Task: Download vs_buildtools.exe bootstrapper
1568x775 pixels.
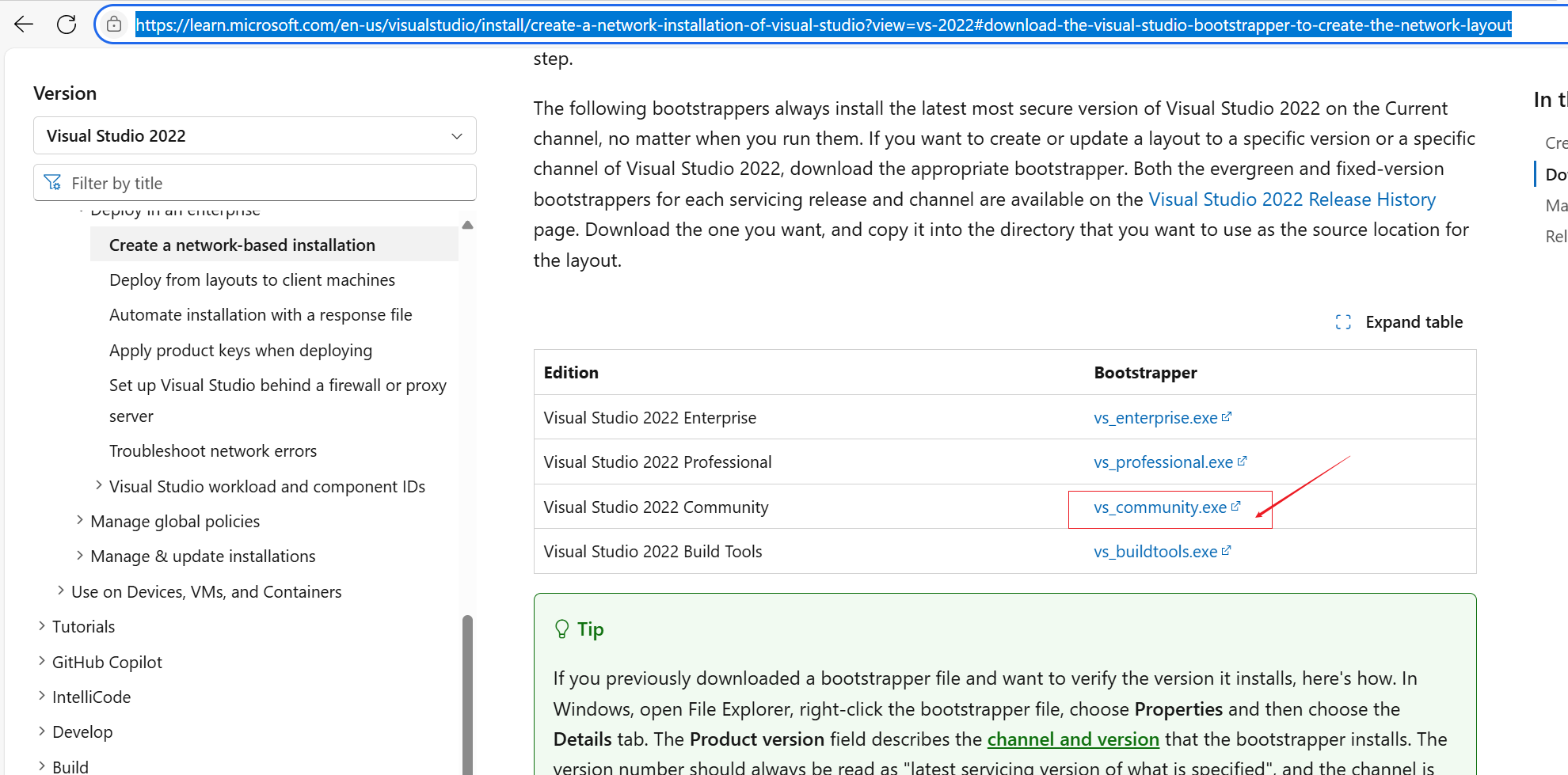Action: pyautogui.click(x=1155, y=552)
